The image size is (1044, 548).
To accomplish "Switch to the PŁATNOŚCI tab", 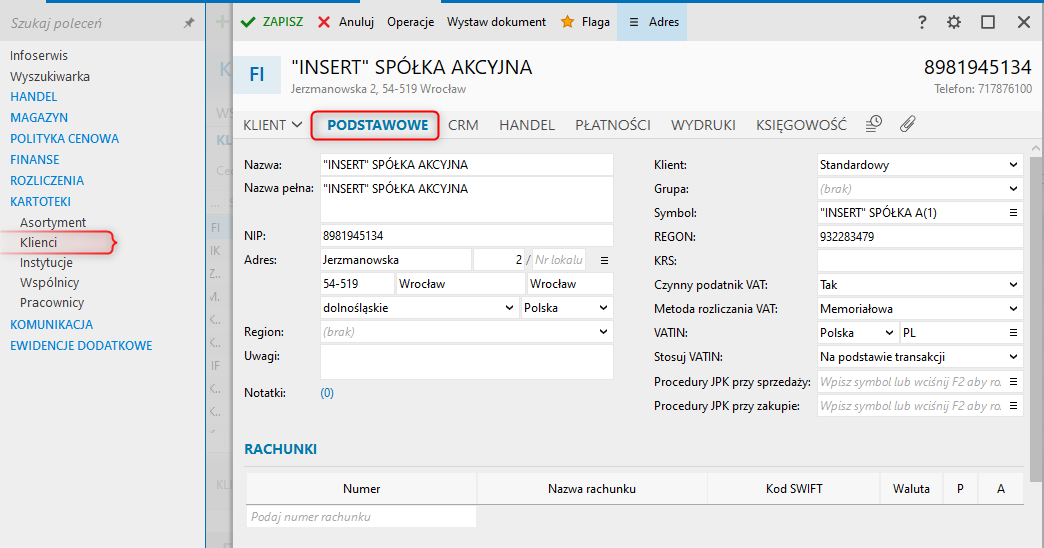I will [x=613, y=125].
